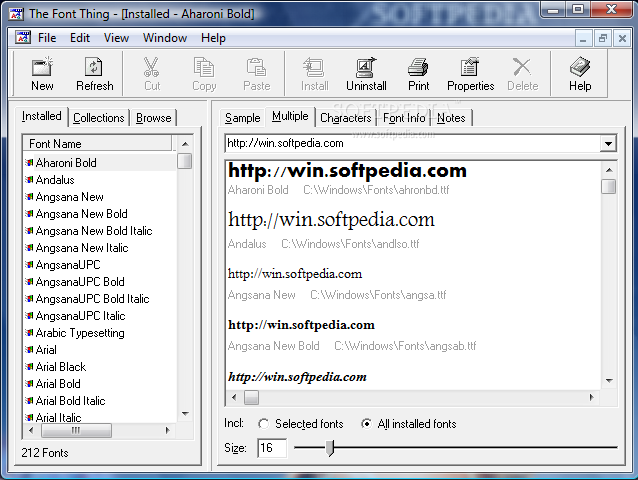Click preview pane scroll down arrow

coord(609,381)
